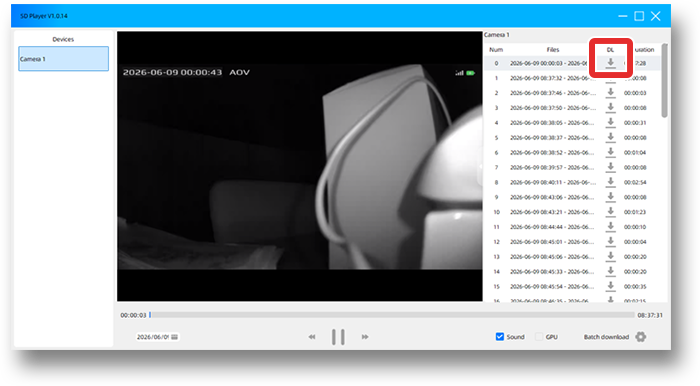
Task: Download recording number 6
Action: [x=610, y=152]
